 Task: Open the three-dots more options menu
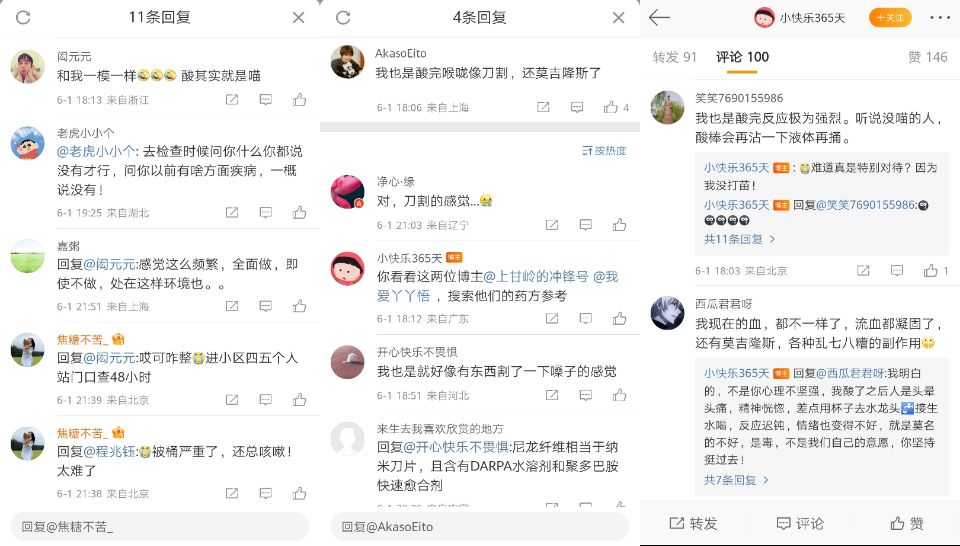pos(940,18)
